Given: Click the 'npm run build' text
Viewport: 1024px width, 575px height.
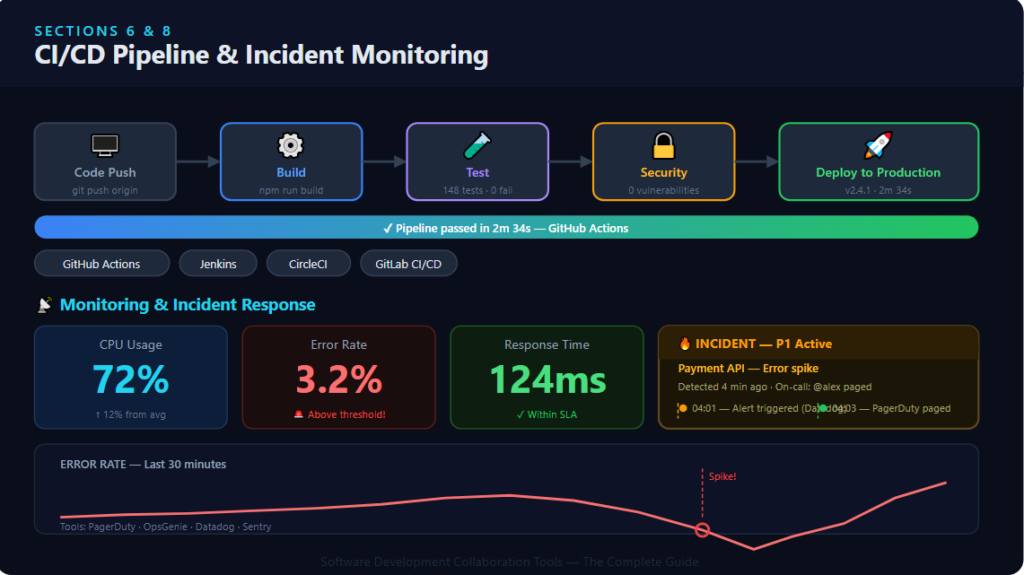Looking at the screenshot, I should click(291, 191).
